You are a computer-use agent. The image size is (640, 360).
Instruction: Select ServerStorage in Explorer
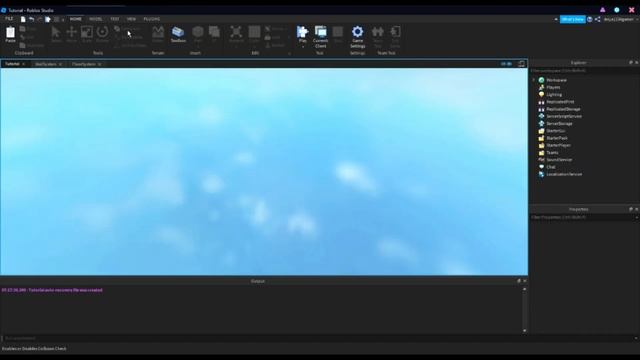(559, 123)
